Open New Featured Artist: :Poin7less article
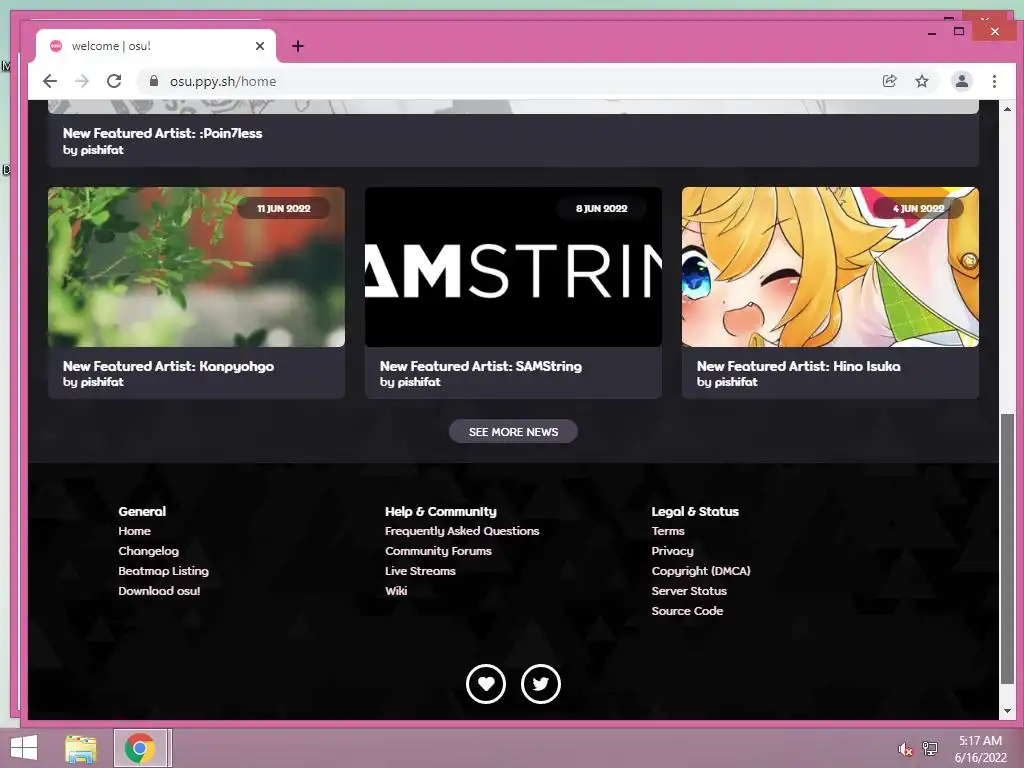The height and width of the screenshot is (768, 1024). coord(163,133)
